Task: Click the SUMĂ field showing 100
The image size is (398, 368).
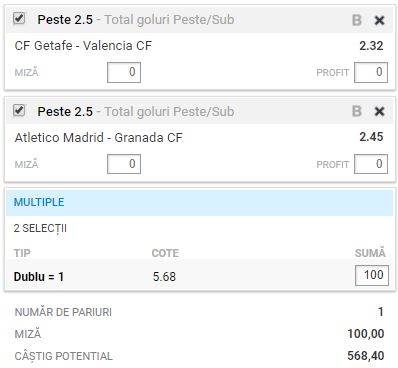Action: [x=372, y=275]
